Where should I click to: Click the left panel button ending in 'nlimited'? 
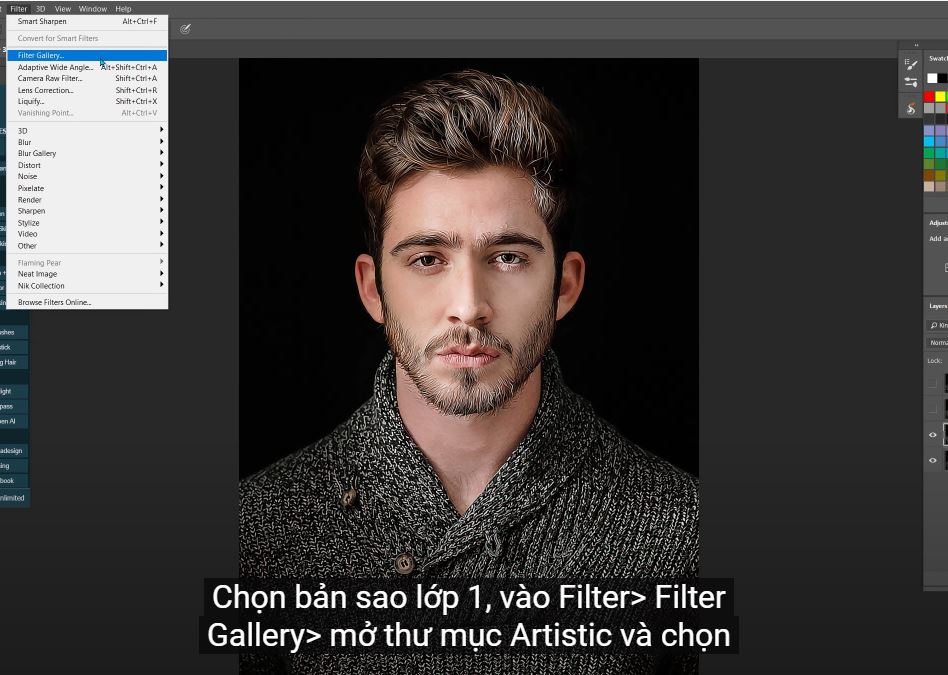(x=15, y=498)
